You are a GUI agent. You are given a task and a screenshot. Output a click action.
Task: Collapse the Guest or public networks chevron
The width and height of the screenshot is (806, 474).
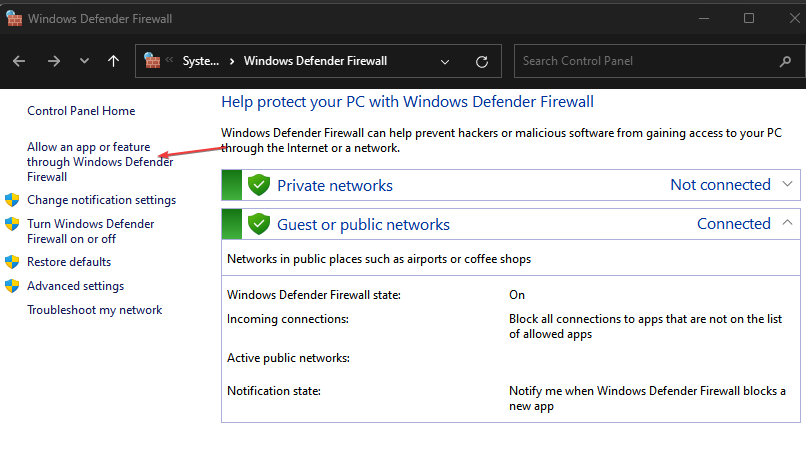tap(787, 223)
